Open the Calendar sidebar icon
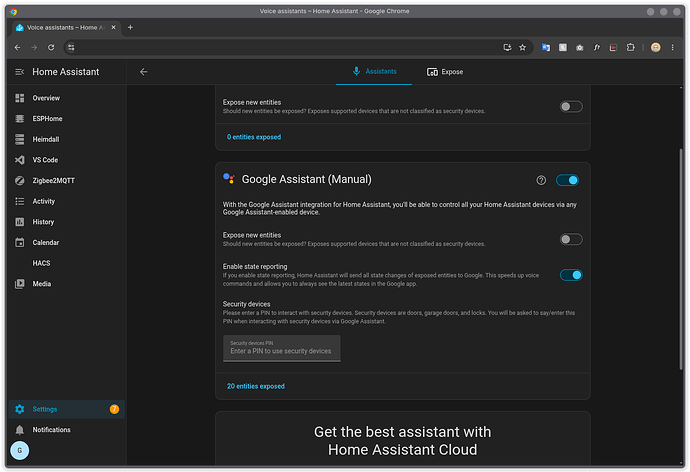The image size is (690, 472). click(20, 242)
